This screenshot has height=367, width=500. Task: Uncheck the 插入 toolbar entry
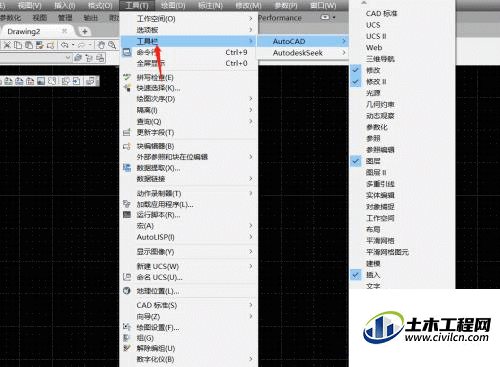(402, 275)
